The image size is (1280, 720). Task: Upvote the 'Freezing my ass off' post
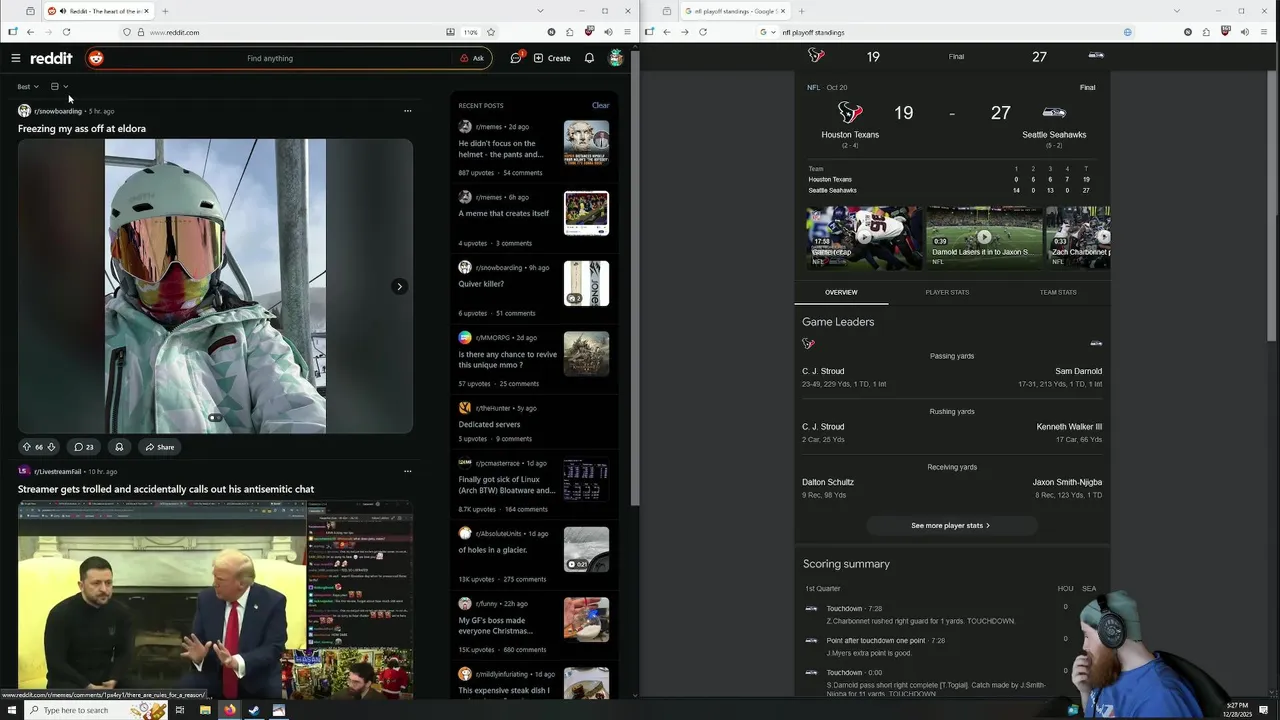tap(26, 447)
